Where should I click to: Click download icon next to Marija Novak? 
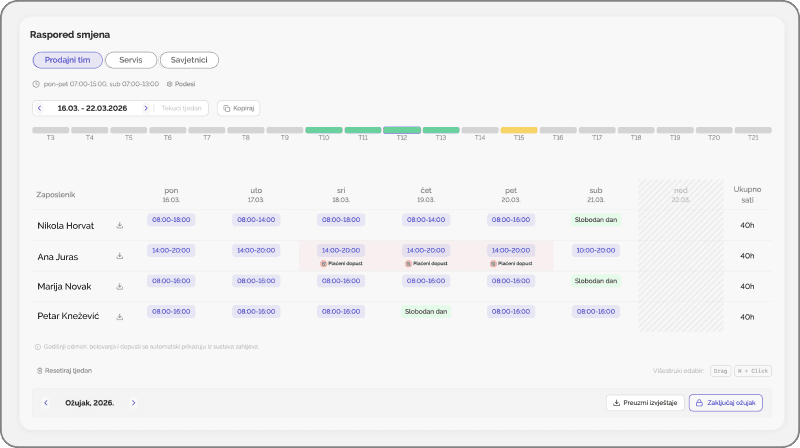tap(120, 287)
